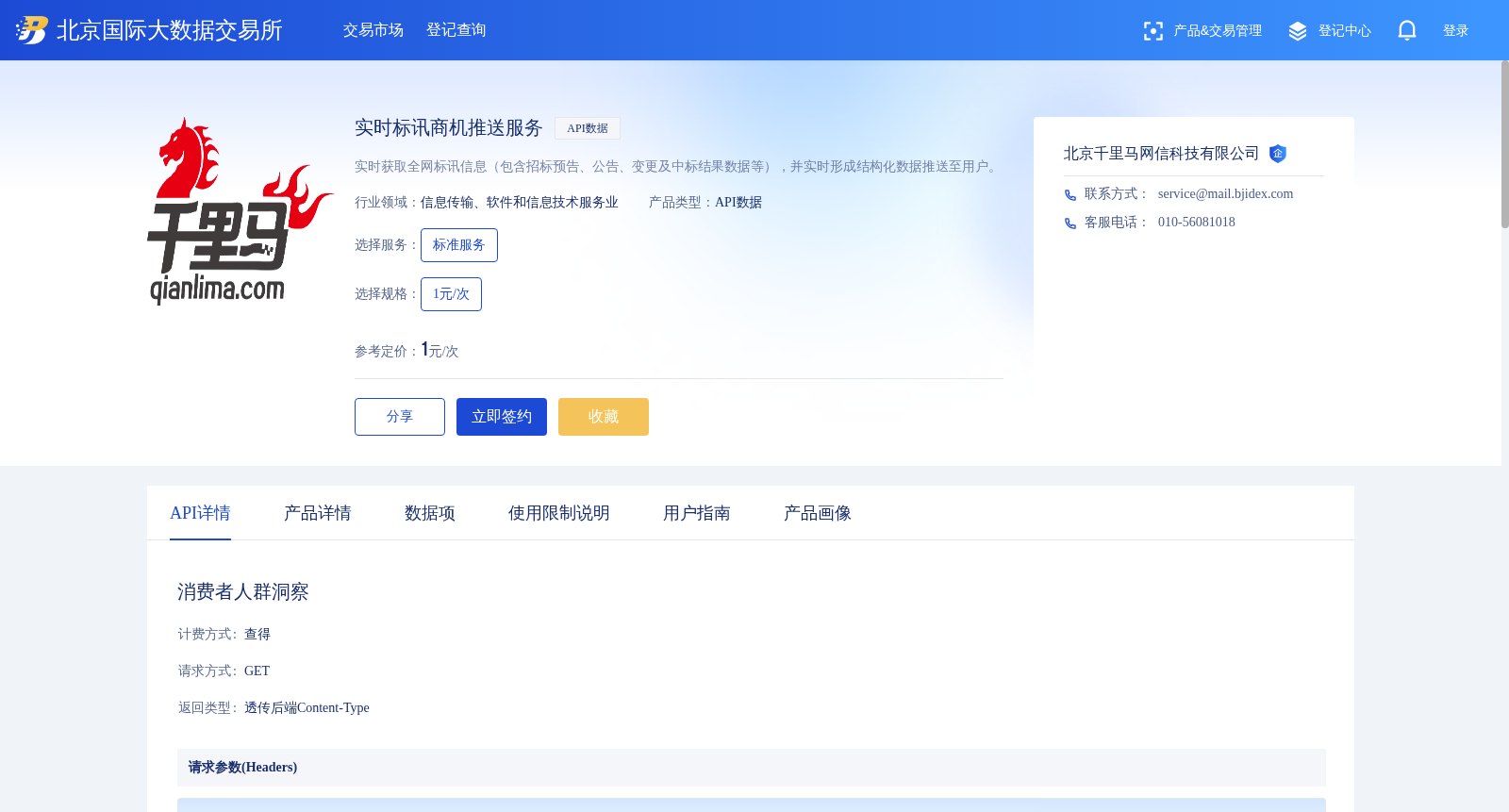Switch to the API详情 tab
This screenshot has width=1509, height=812.
(200, 513)
